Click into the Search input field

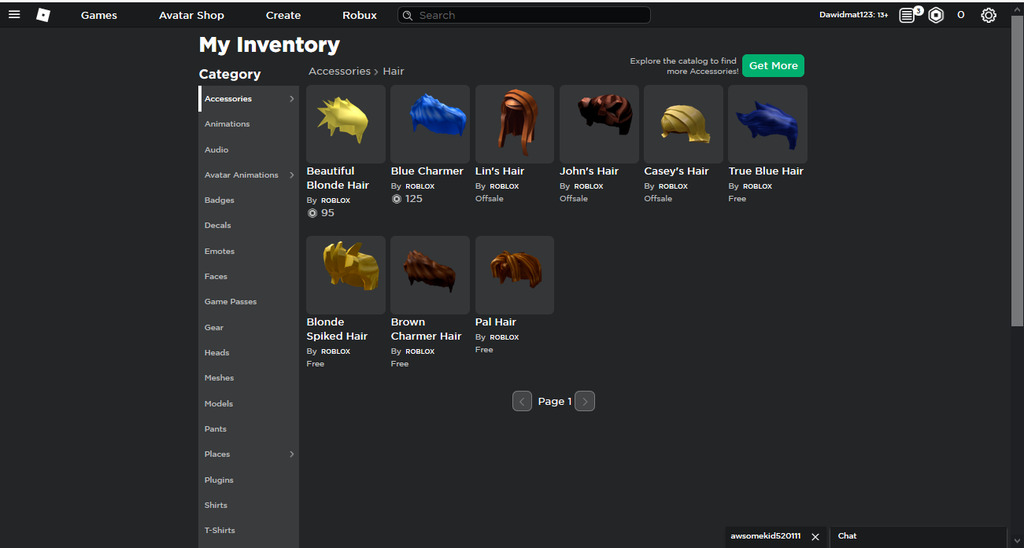[524, 15]
